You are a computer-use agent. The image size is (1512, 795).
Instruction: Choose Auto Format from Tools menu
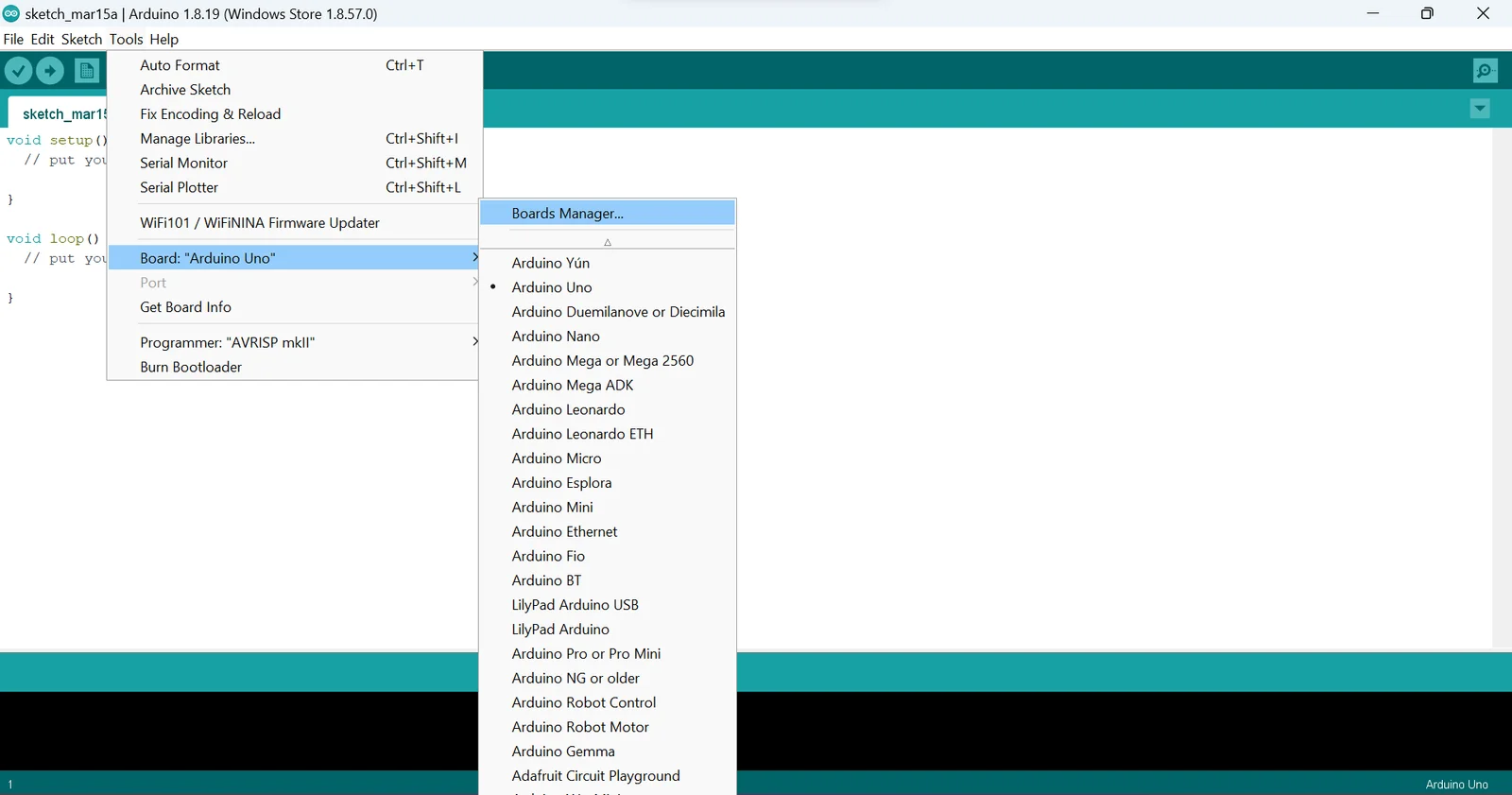294,65
